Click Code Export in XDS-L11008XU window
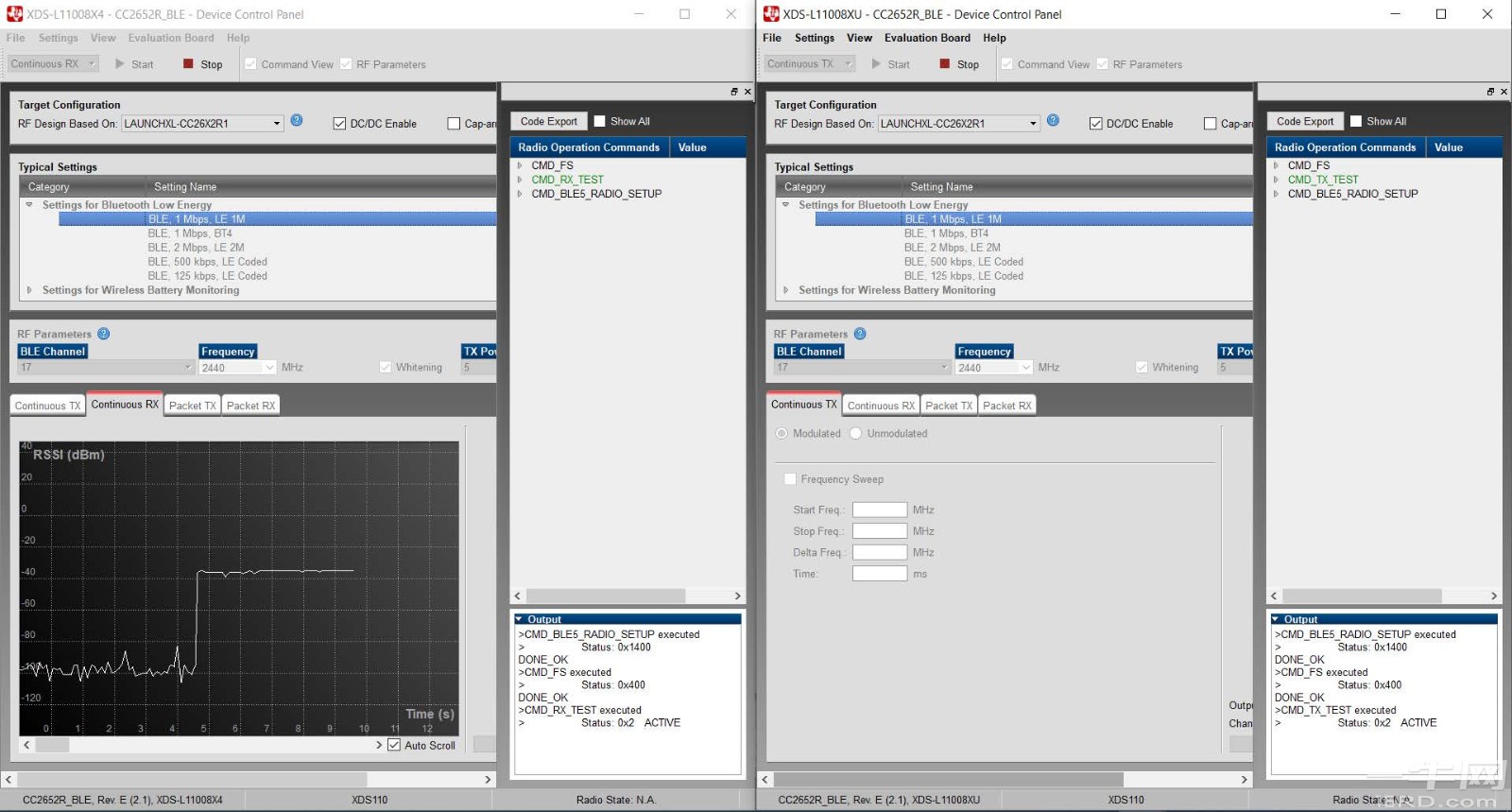 1304,121
